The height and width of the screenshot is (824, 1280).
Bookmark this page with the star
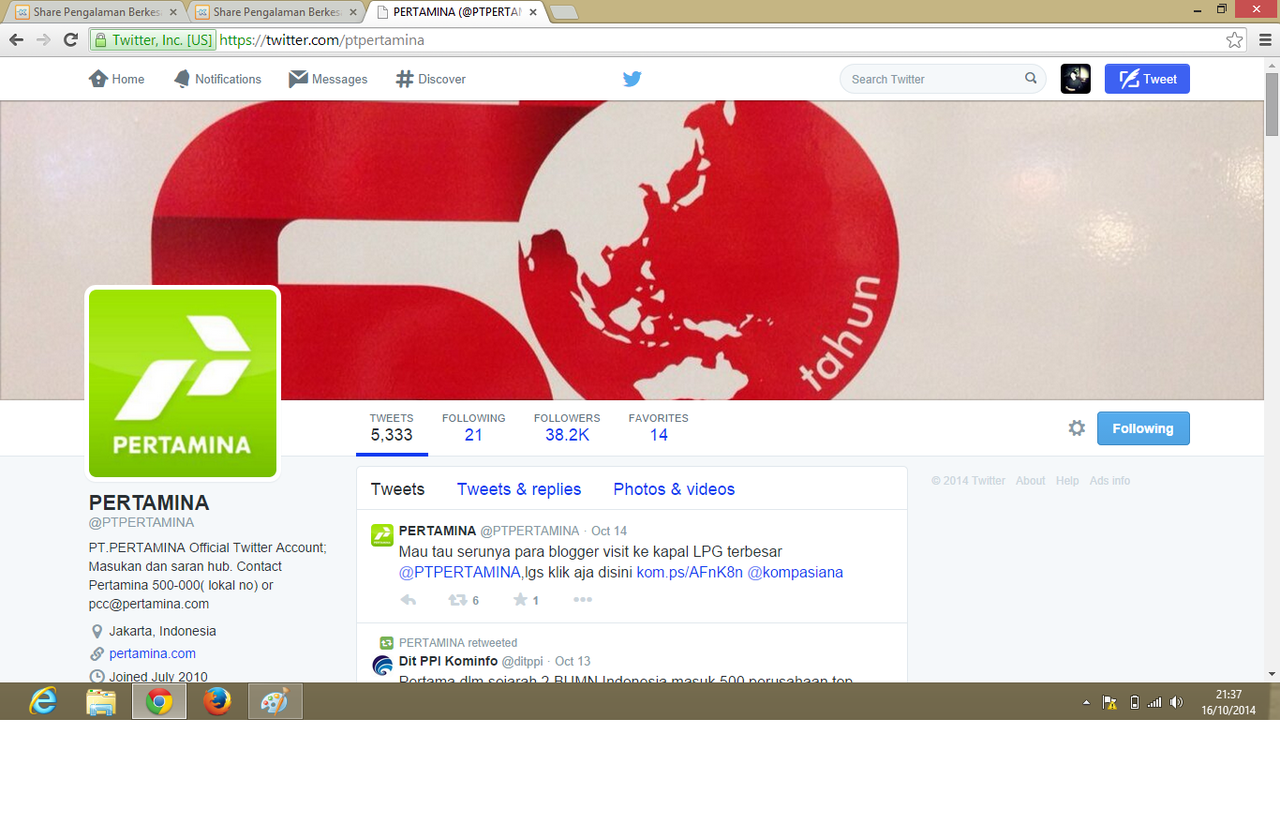1235,40
